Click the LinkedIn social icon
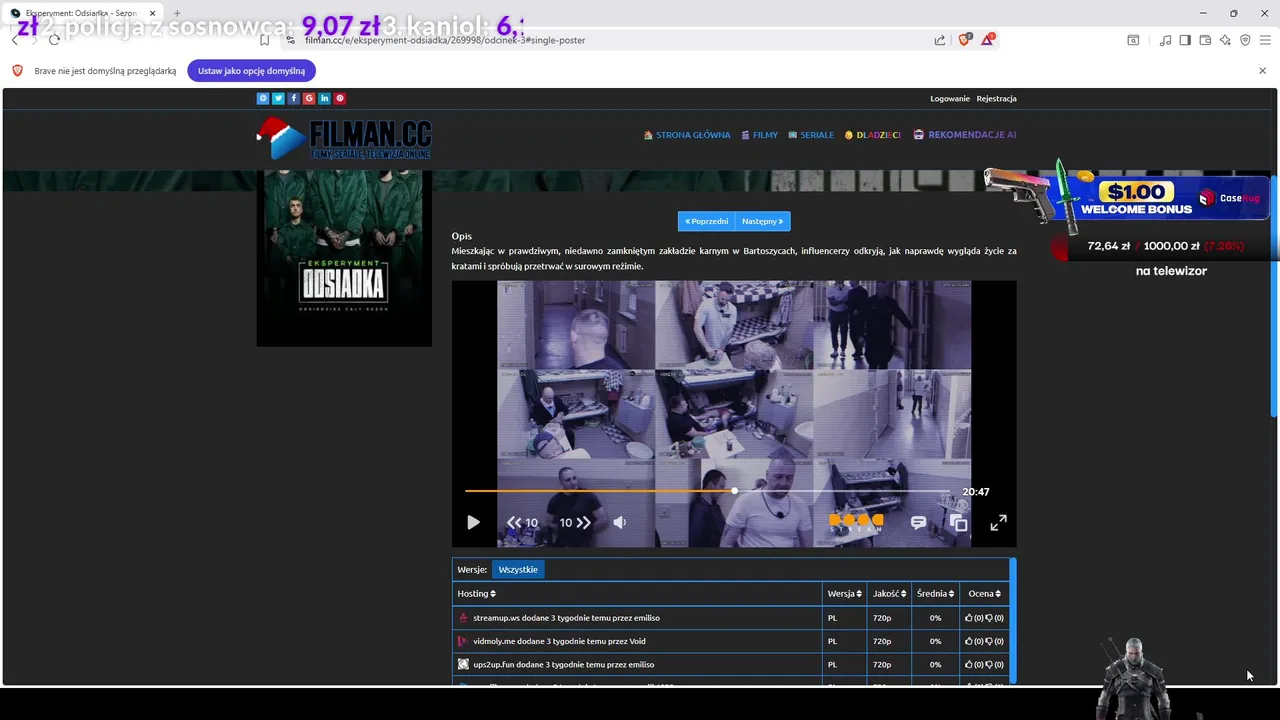 tap(324, 98)
